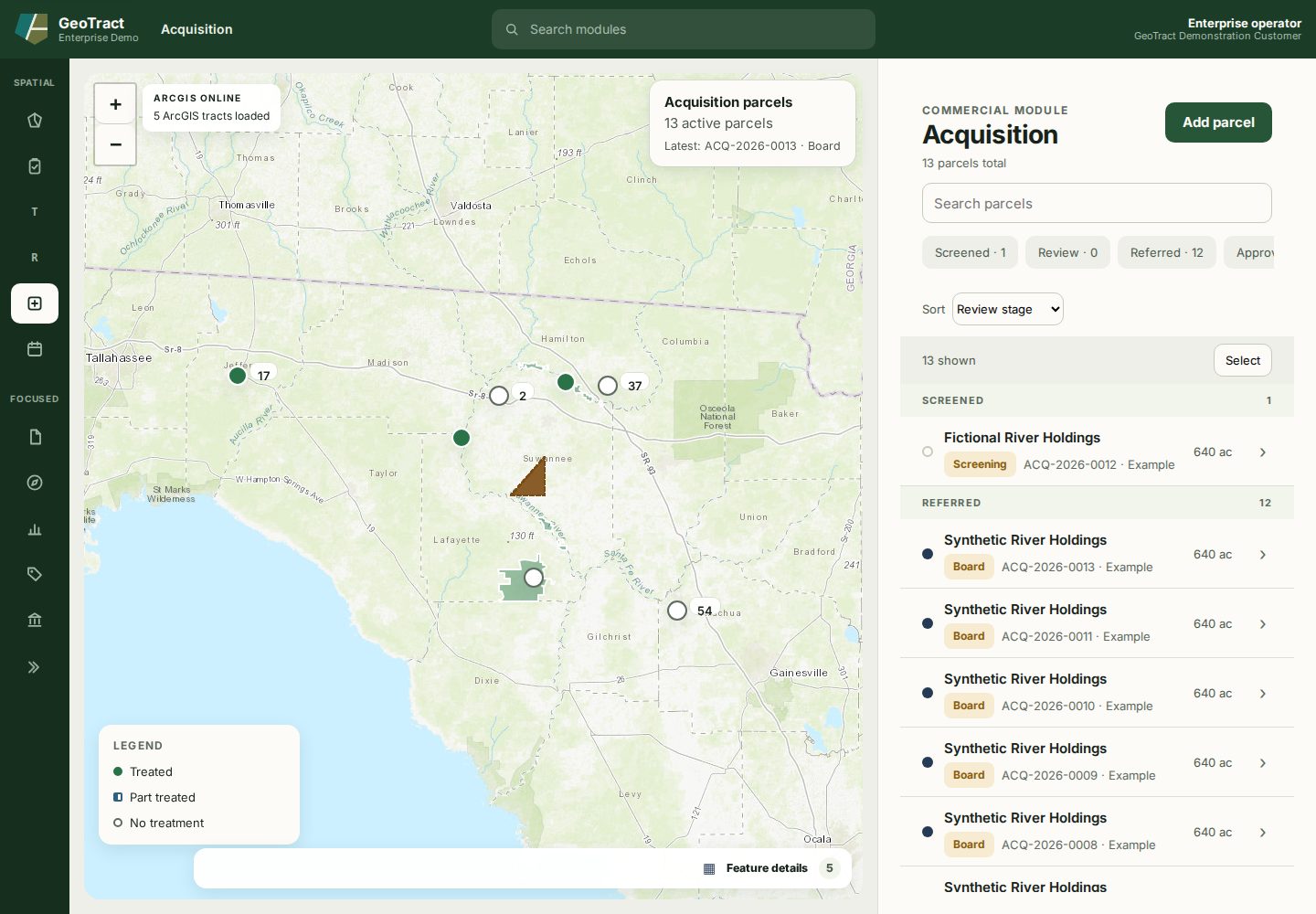Toggle status dot for ACQ-2026-0011 row
This screenshot has width=1316, height=914.
[x=928, y=623]
